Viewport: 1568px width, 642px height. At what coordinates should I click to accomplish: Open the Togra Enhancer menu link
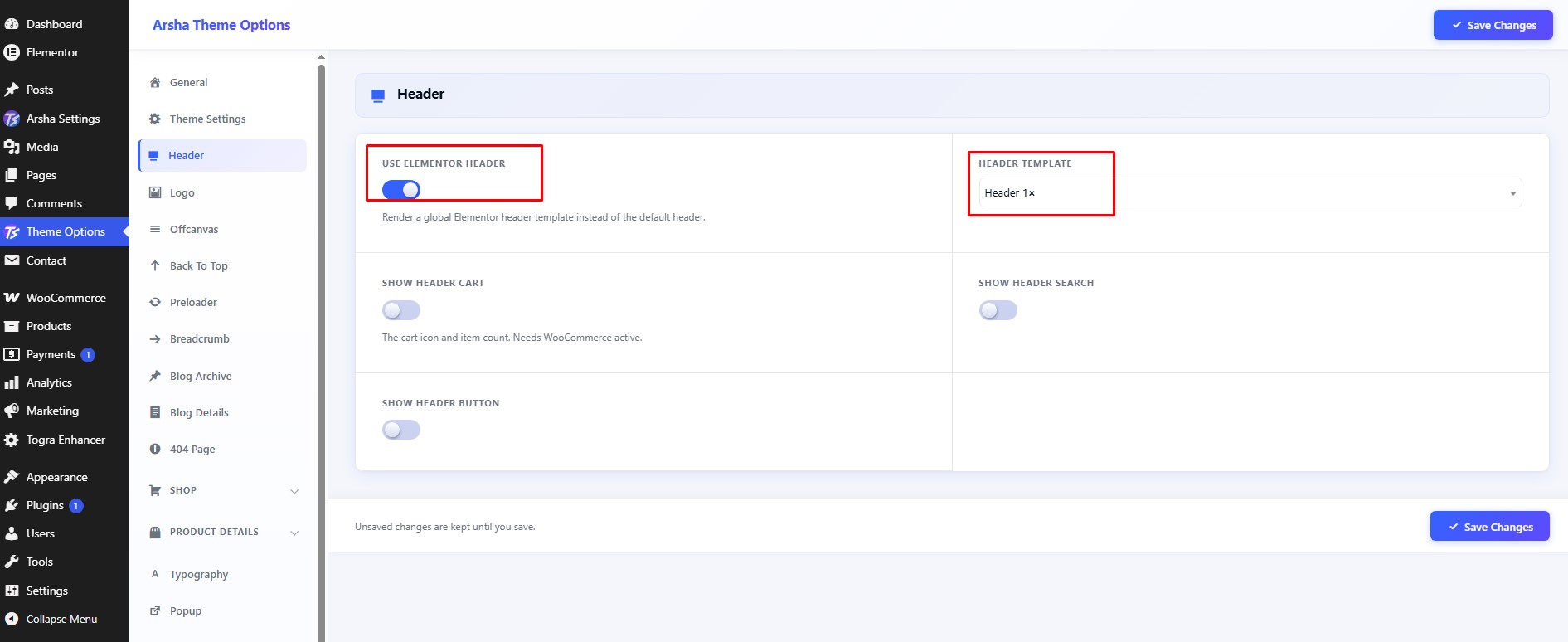[65, 440]
